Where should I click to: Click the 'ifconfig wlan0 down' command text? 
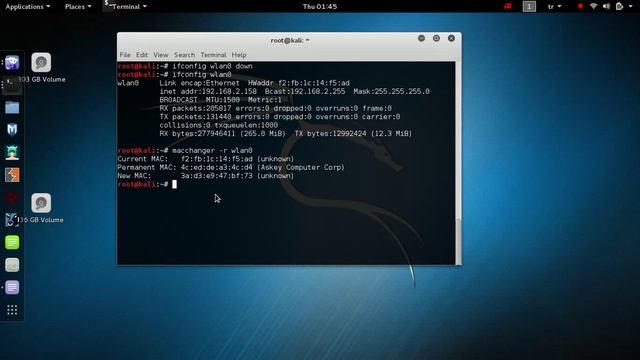tap(212, 66)
